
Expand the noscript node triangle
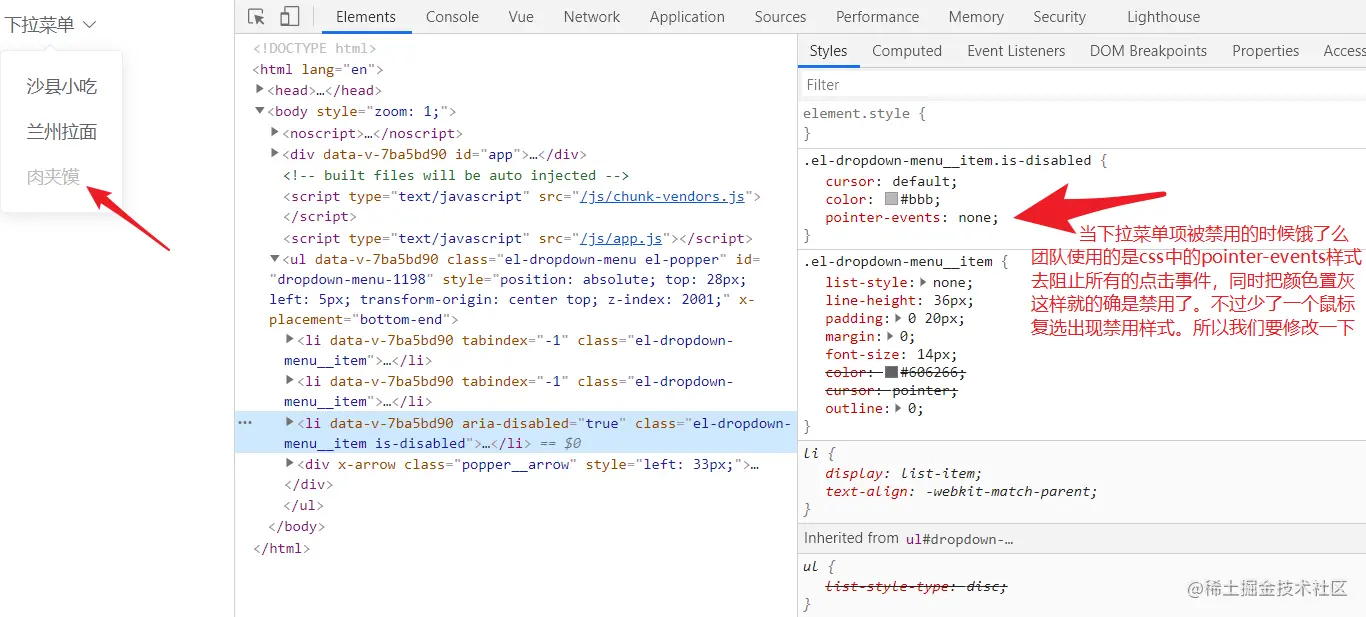coord(275,132)
